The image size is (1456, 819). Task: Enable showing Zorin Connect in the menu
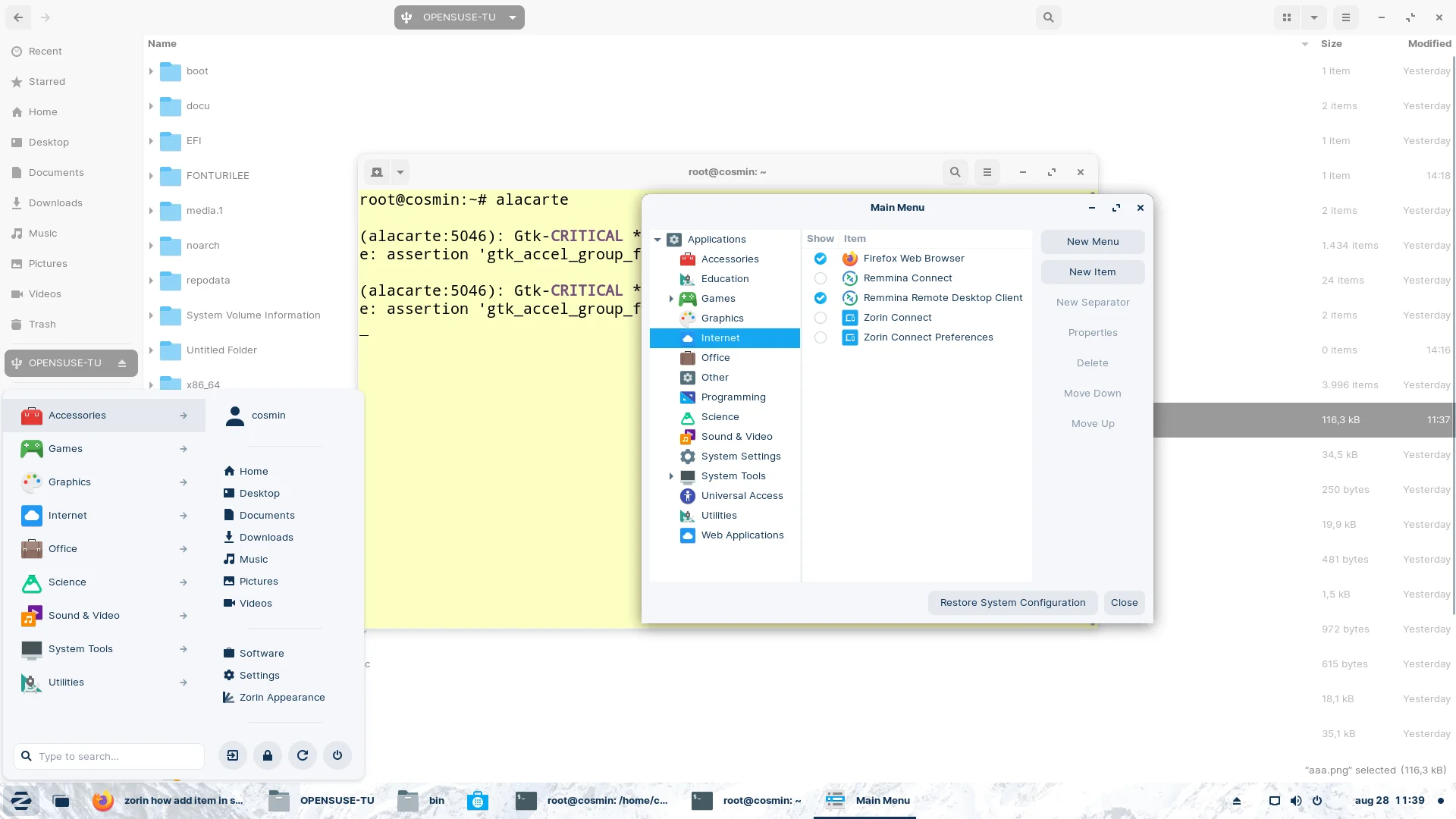pos(821,318)
